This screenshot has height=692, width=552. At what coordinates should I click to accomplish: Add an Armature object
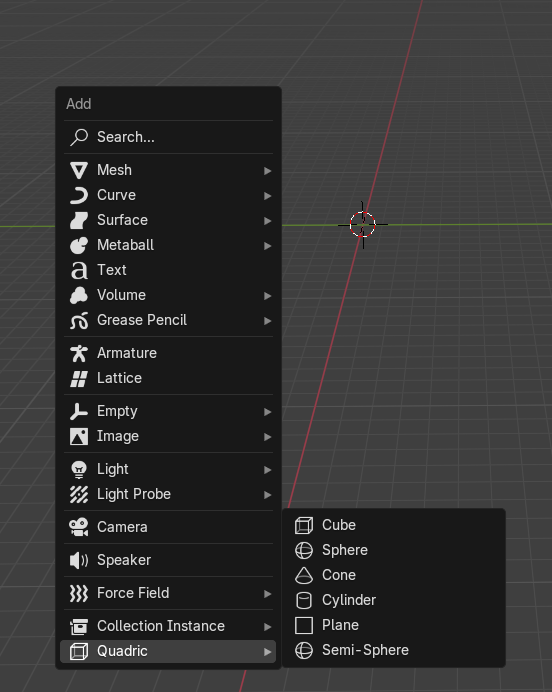[168, 354]
